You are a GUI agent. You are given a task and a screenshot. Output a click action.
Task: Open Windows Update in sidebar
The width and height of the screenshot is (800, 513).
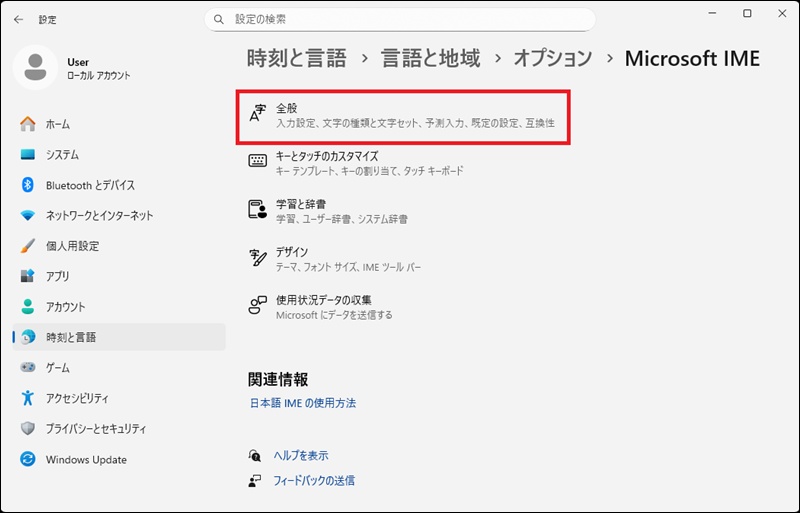tap(85, 460)
